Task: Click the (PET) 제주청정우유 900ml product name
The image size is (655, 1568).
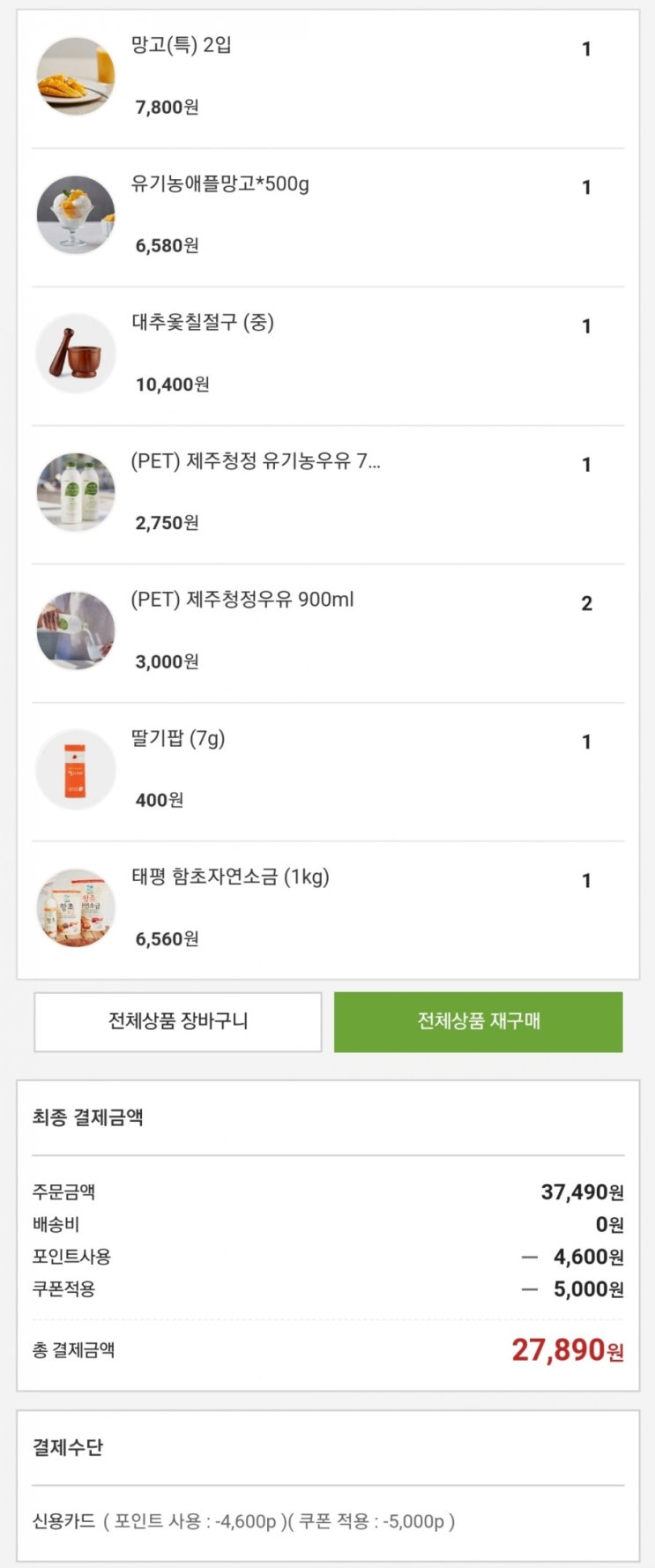Action: 242,600
